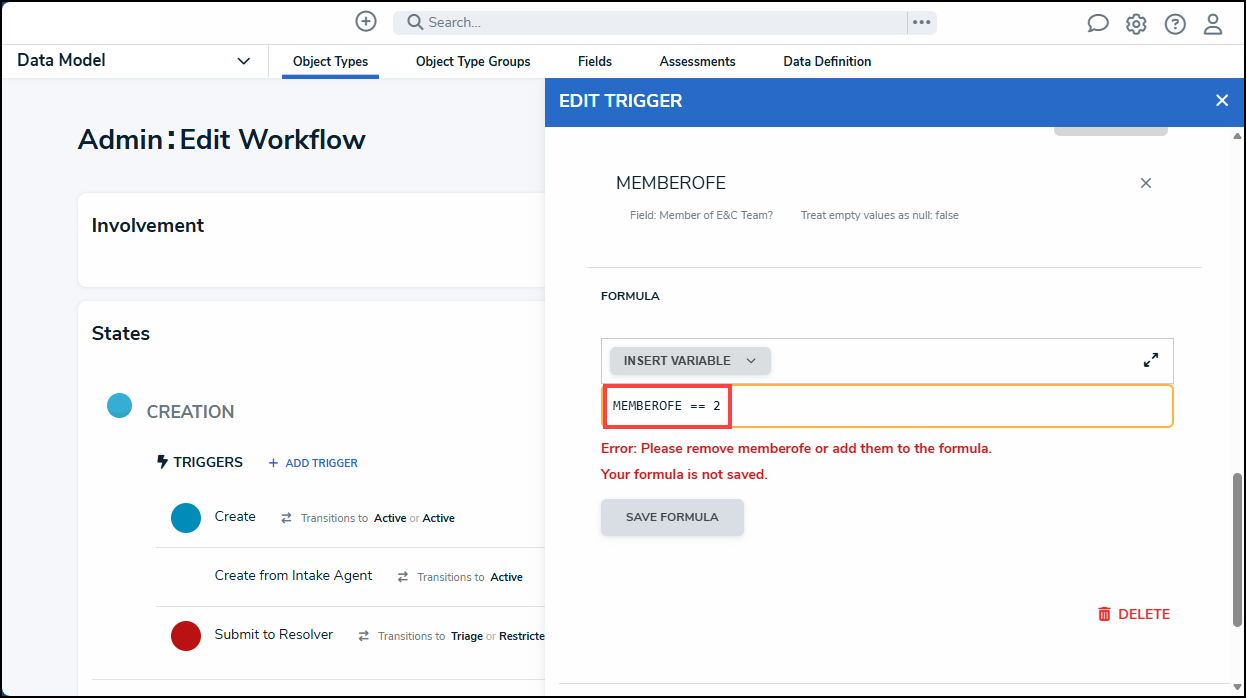1246x698 pixels.
Task: Click the plus circle create icon
Action: 366,22
